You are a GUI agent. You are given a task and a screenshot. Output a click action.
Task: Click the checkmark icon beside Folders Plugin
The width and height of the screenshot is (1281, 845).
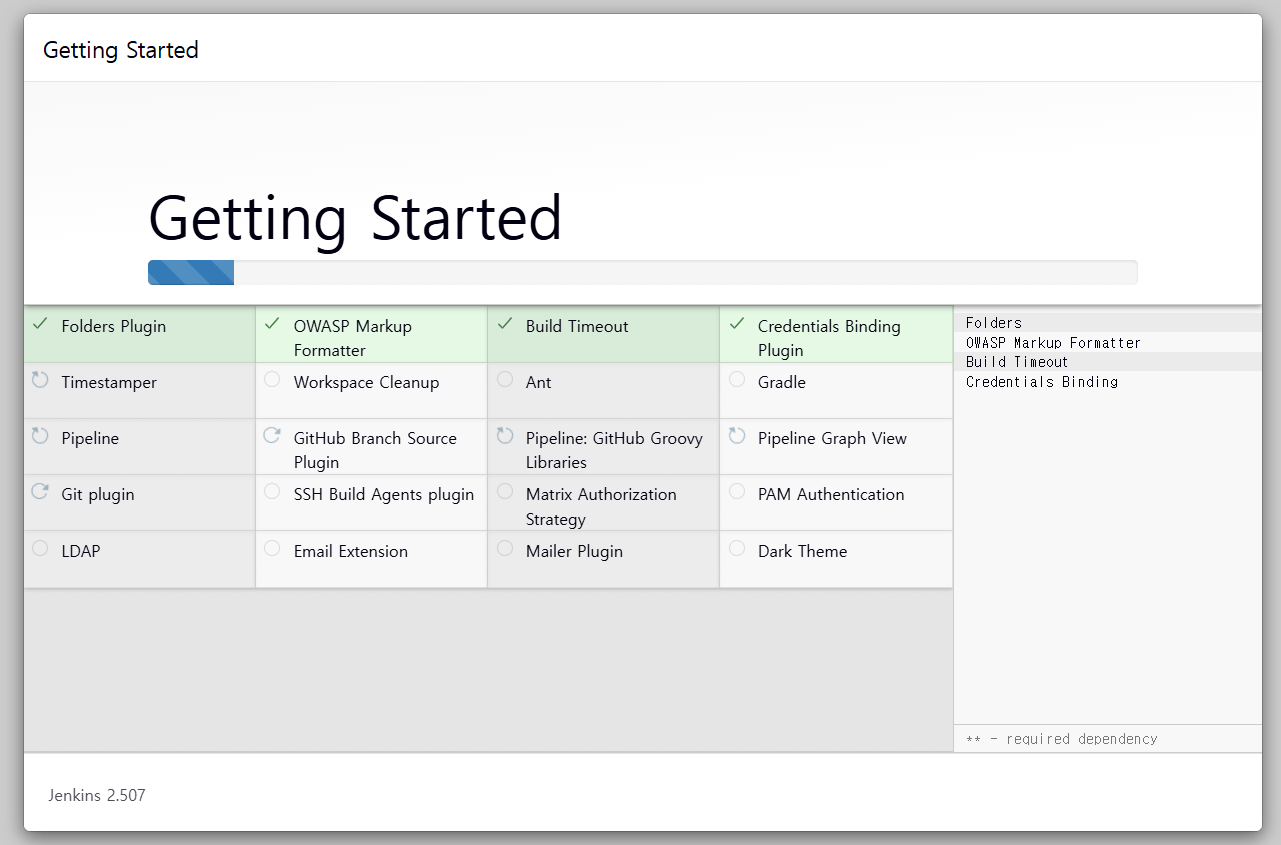click(40, 324)
